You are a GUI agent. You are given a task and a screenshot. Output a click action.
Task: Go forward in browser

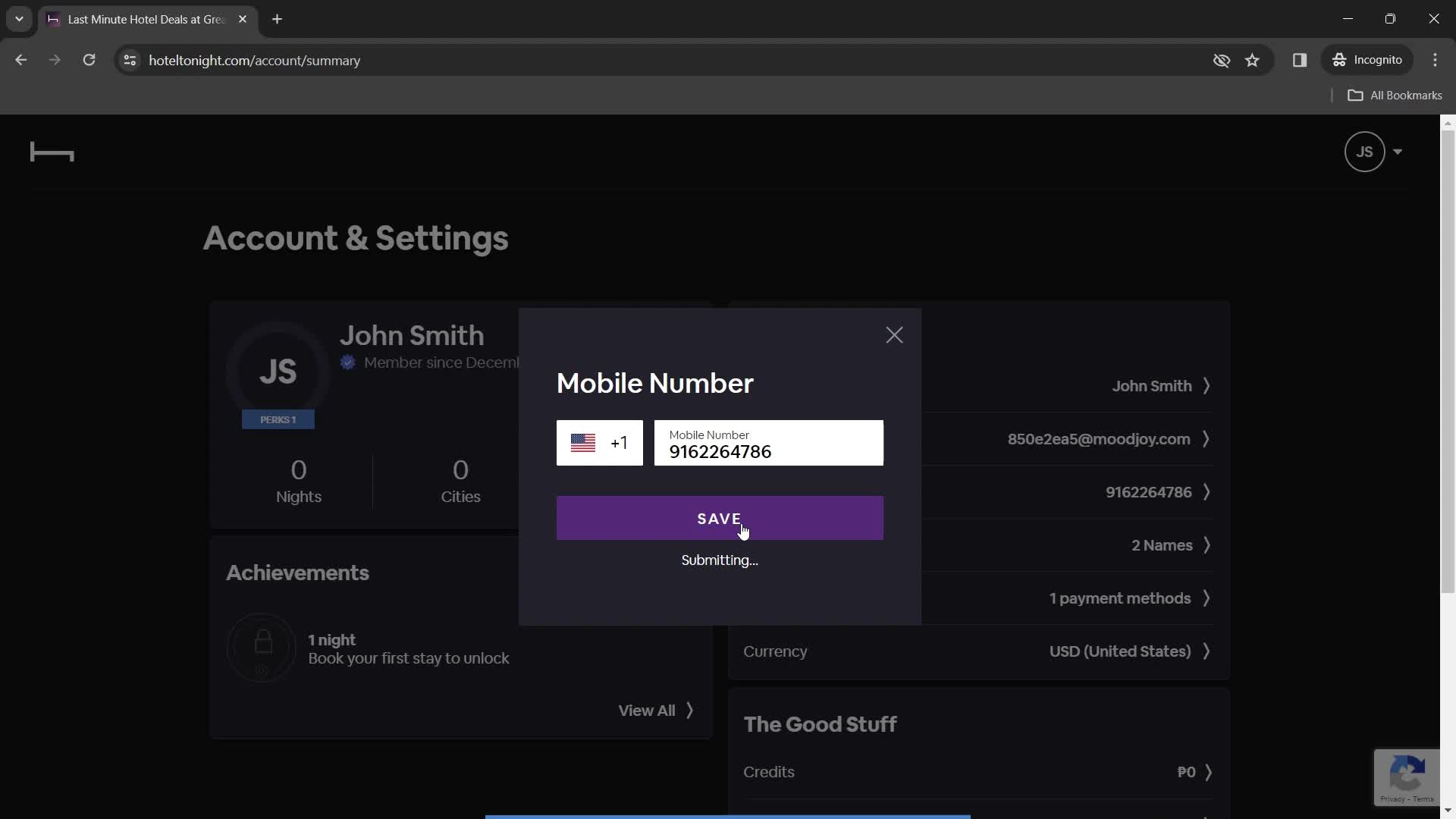[x=55, y=60]
